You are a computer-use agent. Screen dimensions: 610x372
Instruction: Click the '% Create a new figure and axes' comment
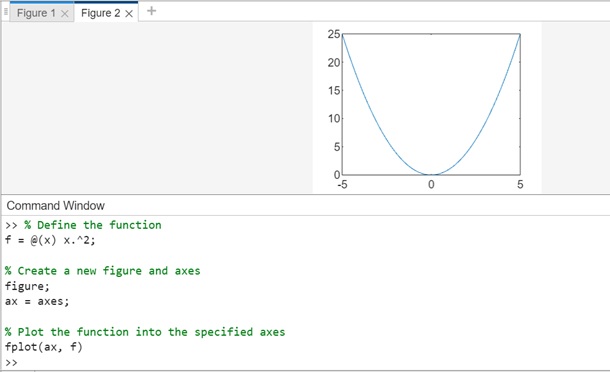coord(103,271)
